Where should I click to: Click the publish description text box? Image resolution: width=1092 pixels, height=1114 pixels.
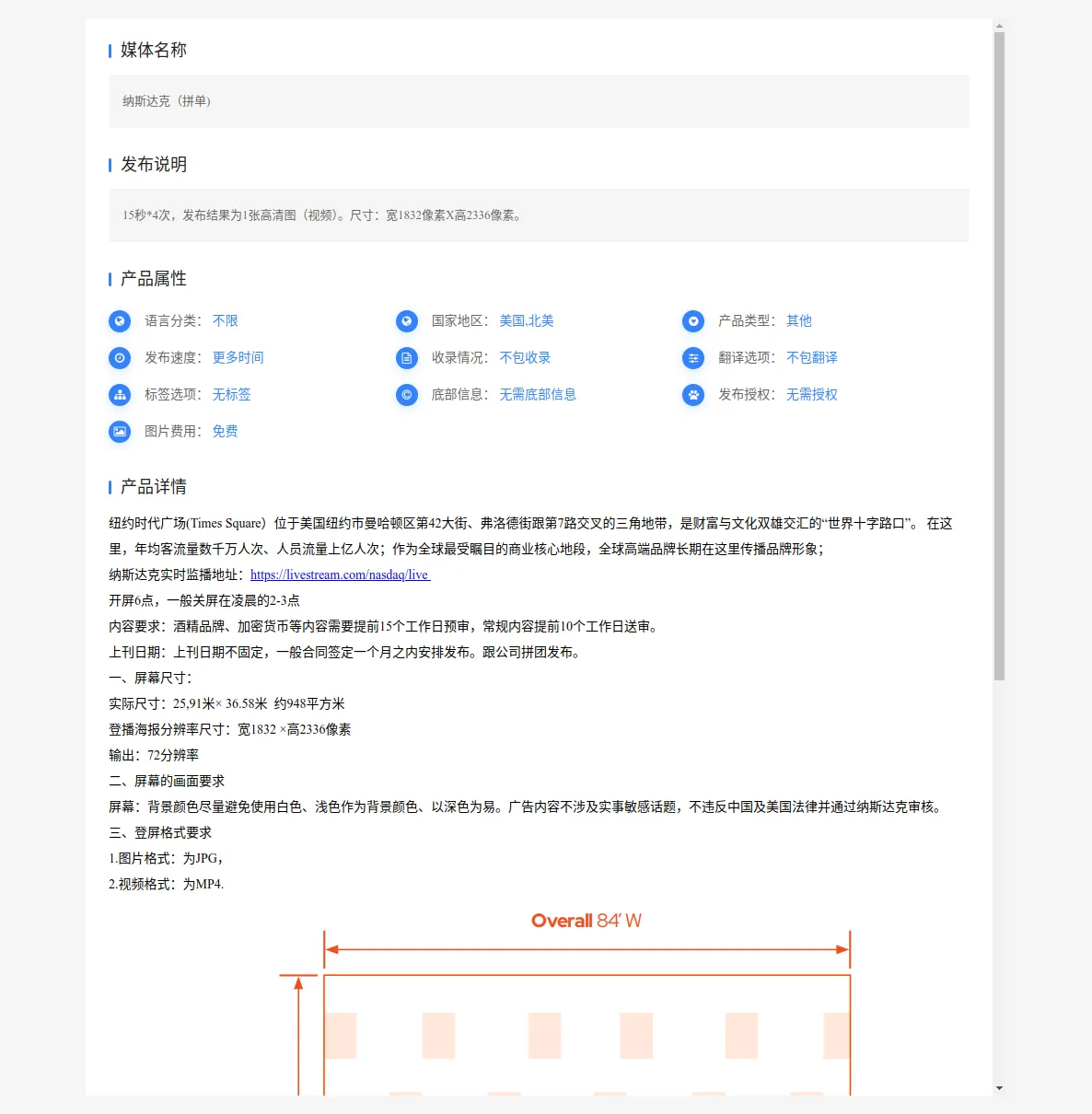click(539, 215)
